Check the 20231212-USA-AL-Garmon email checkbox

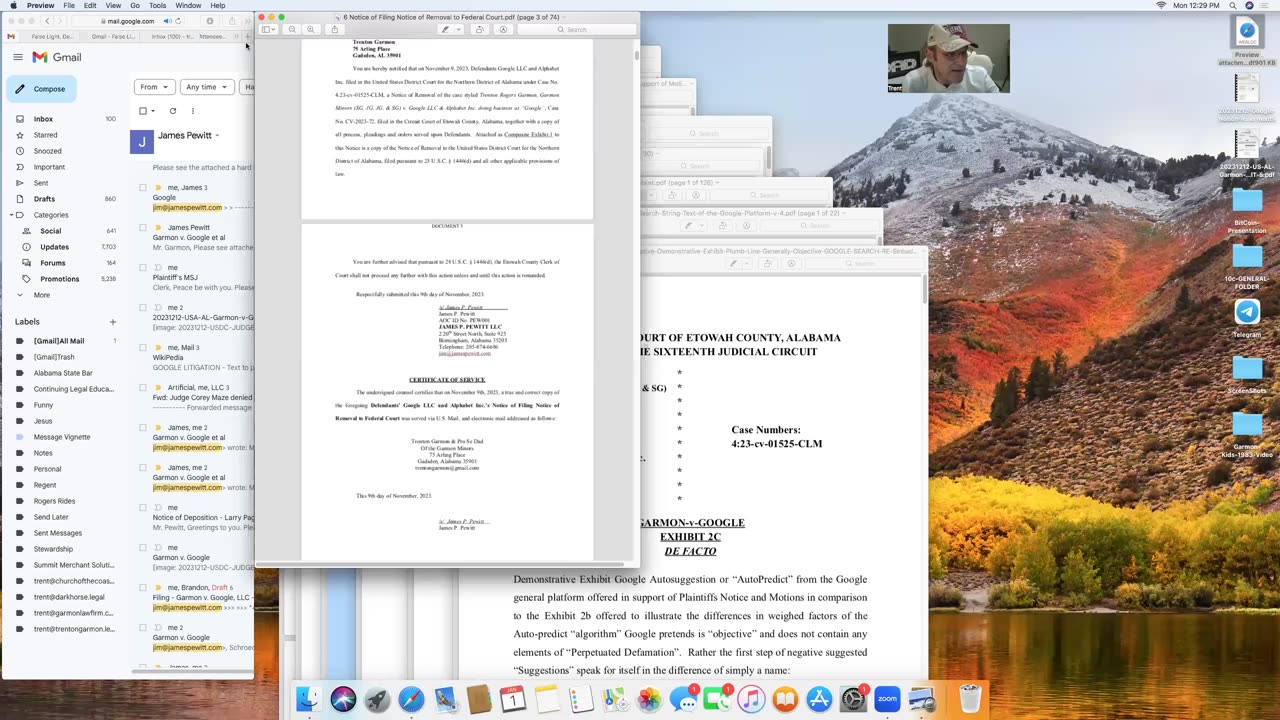click(143, 307)
